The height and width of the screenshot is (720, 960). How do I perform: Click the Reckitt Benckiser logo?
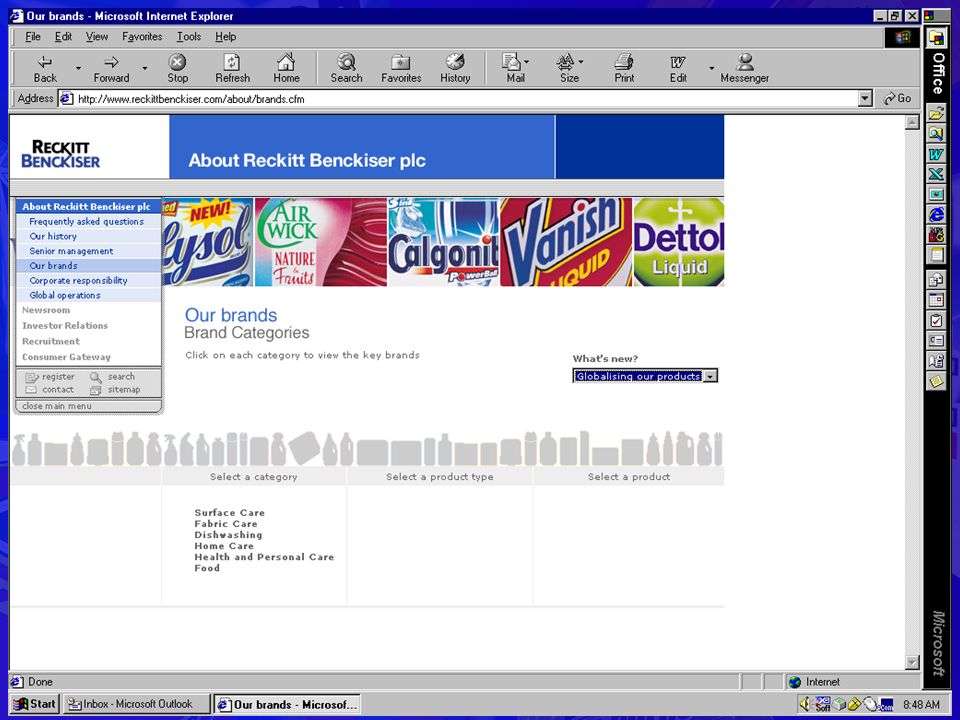[60, 154]
